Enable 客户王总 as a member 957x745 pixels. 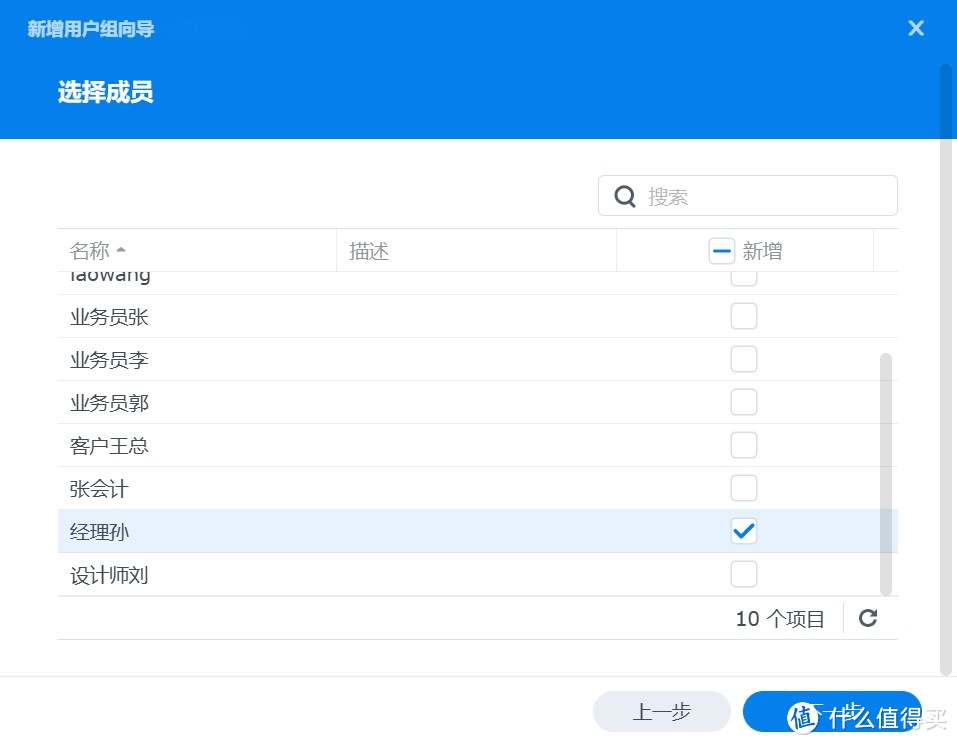(744, 444)
